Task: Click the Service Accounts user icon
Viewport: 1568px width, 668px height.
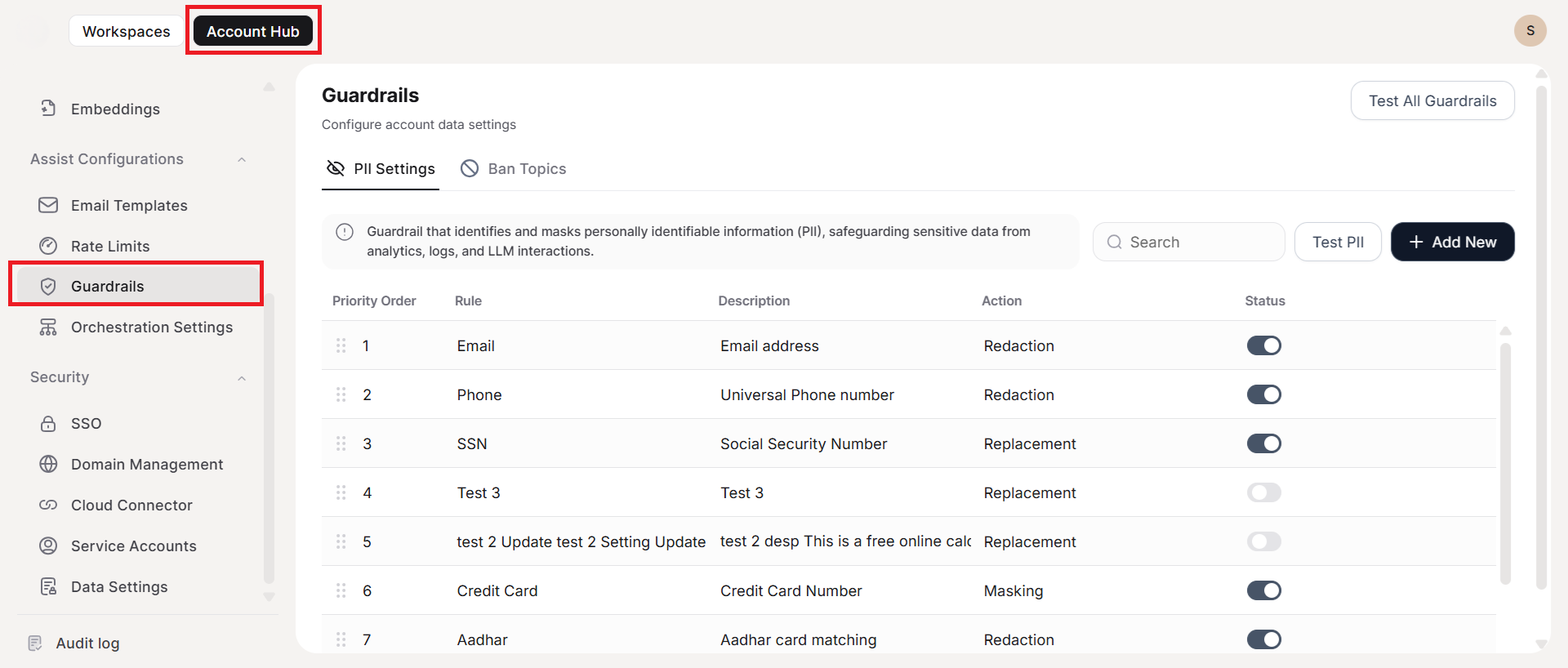Action: [48, 546]
